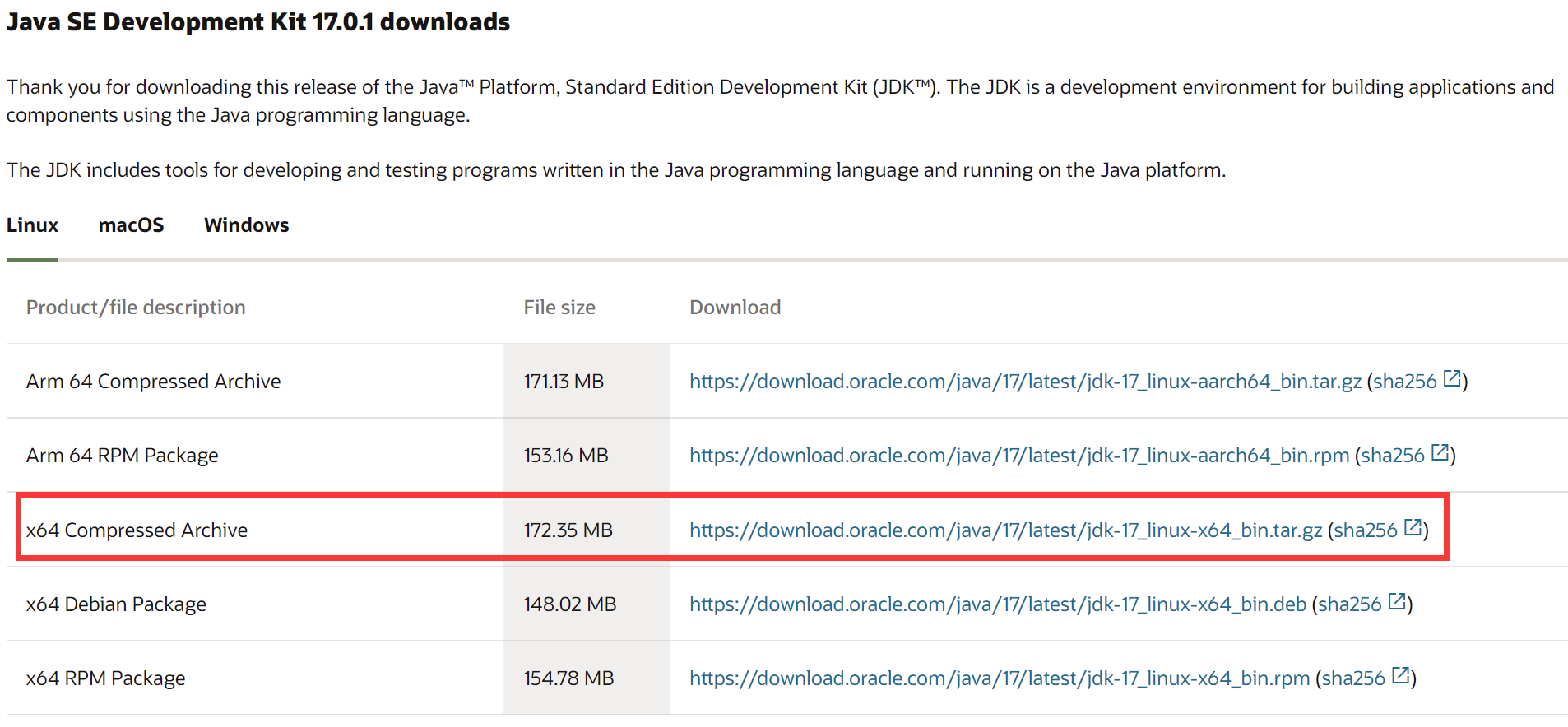Open the jdk-17_linux-aarch64_bin.tar.gz download link
Image resolution: width=1568 pixels, height=727 pixels.
point(1025,382)
